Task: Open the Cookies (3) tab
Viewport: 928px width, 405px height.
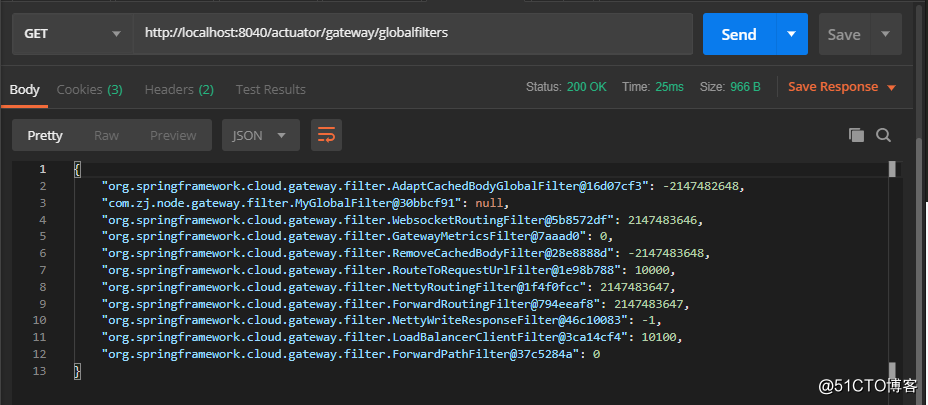Action: pos(89,90)
